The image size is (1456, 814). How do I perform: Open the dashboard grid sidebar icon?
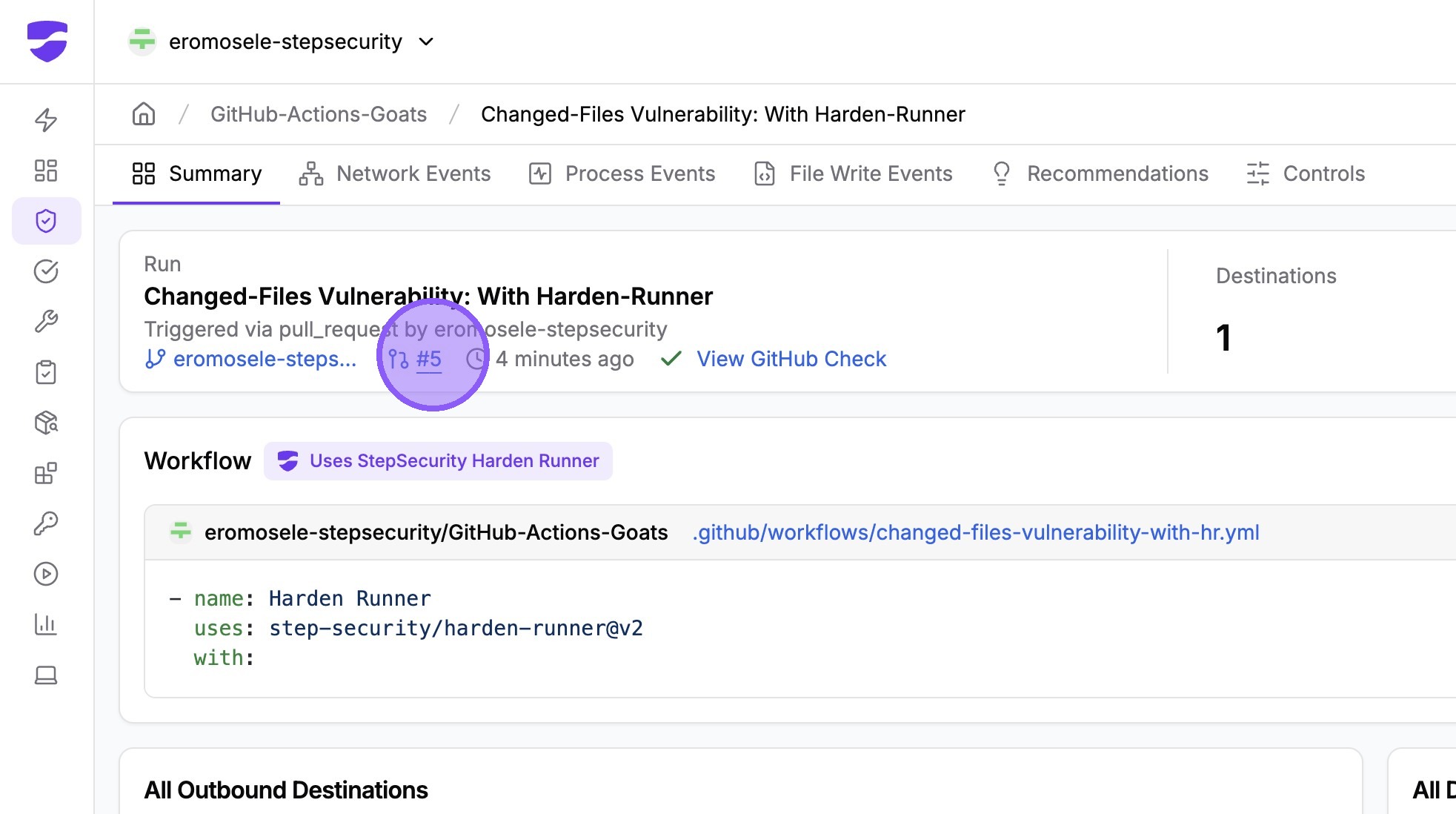pyautogui.click(x=46, y=171)
